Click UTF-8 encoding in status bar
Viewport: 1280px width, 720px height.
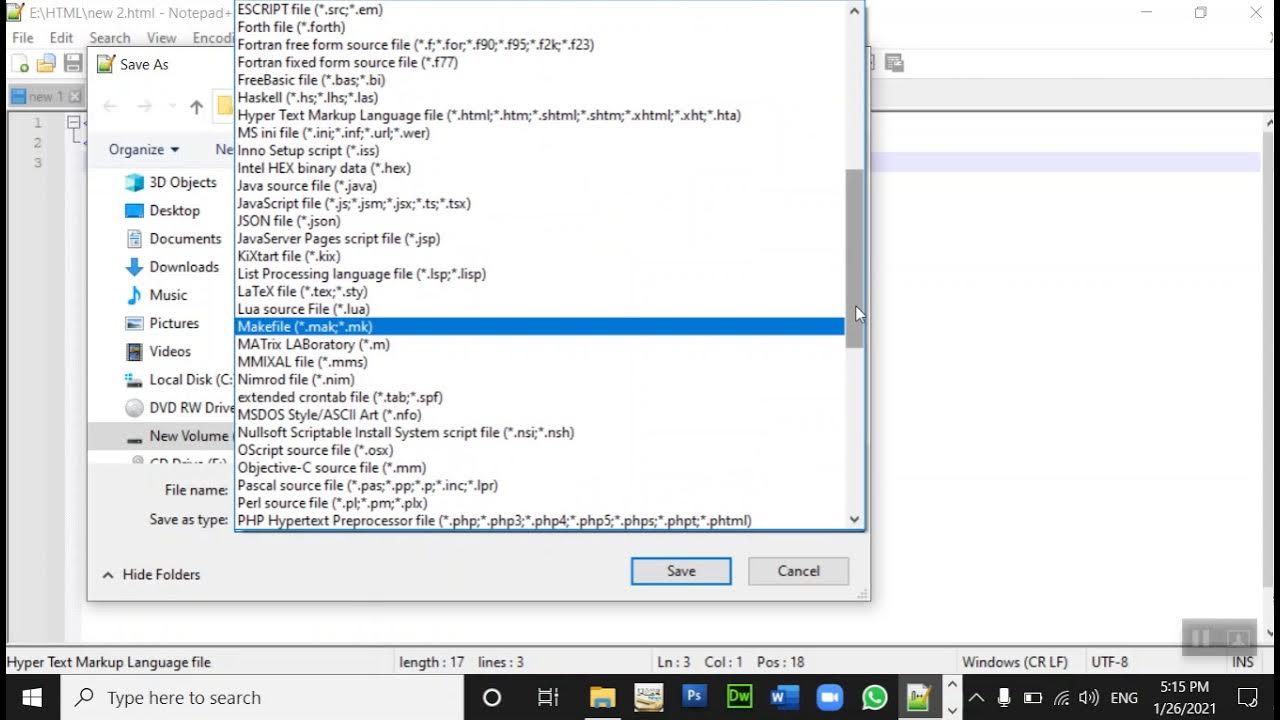pyautogui.click(x=1110, y=662)
